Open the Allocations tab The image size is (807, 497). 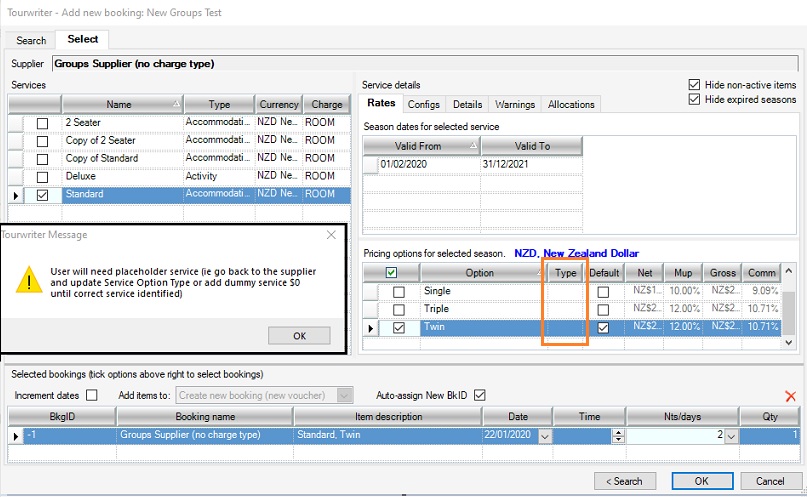pos(573,104)
